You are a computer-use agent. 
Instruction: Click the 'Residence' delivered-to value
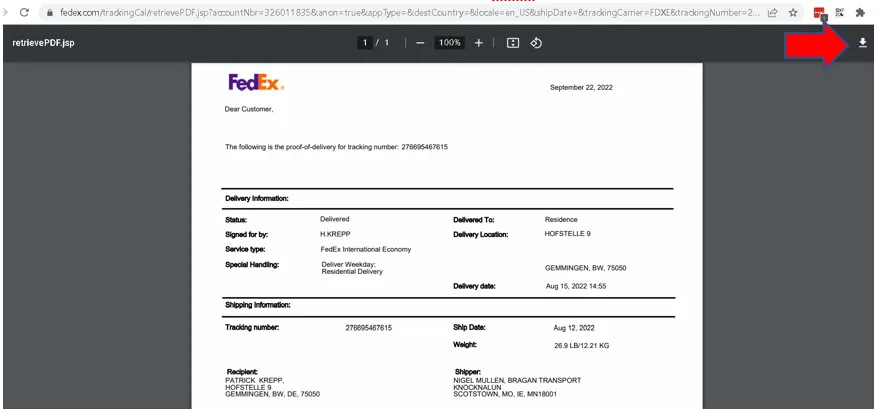click(x=561, y=219)
